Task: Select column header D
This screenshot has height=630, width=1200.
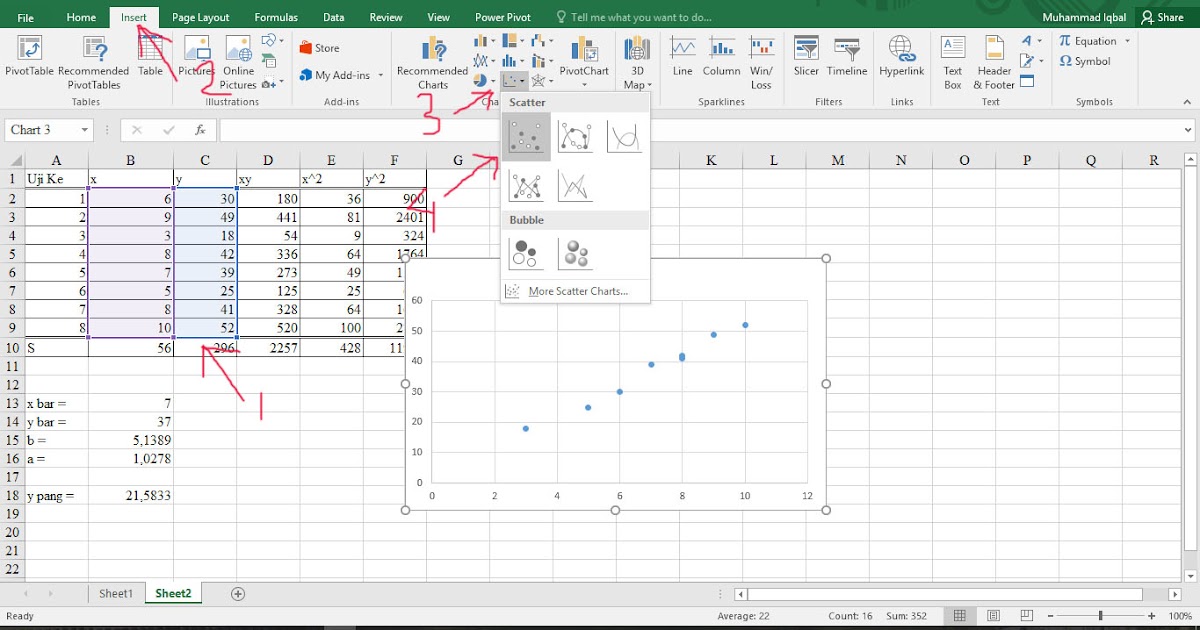Action: point(267,160)
